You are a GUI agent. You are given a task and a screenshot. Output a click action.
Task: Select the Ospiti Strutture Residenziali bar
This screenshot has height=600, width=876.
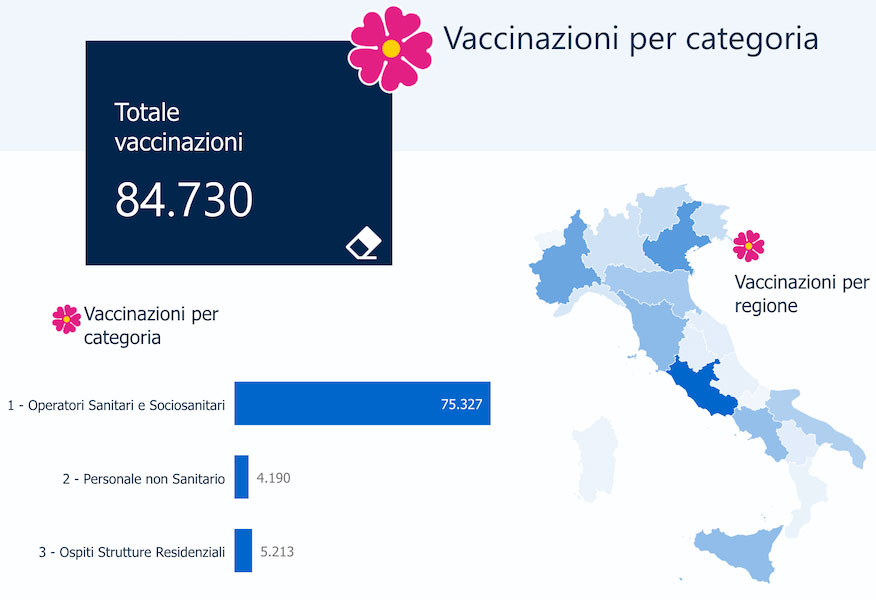(243, 550)
